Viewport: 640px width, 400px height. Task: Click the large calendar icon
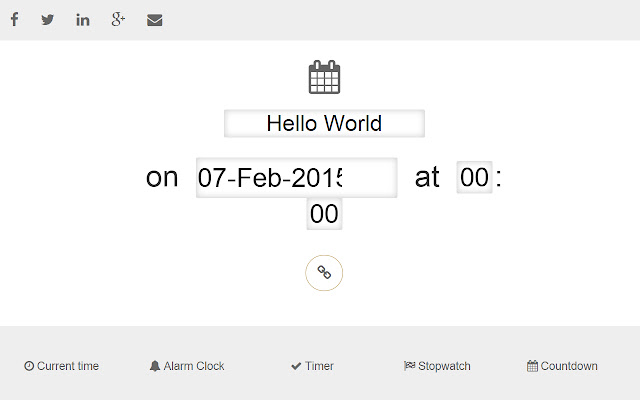324,78
